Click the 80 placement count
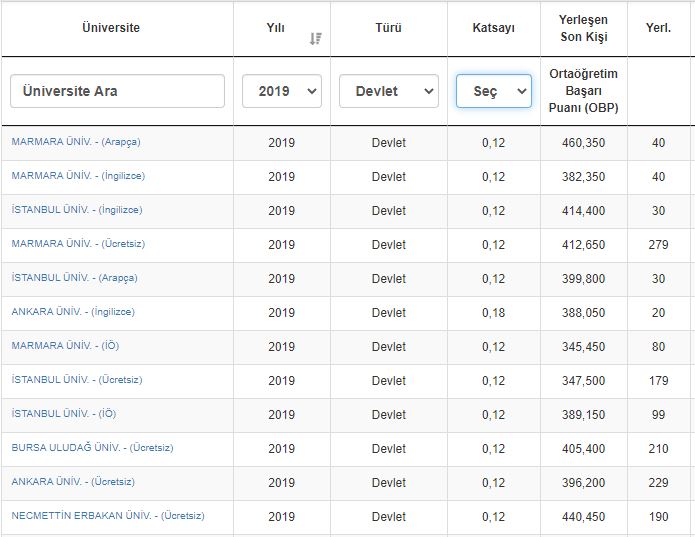695x537 pixels. 658,346
